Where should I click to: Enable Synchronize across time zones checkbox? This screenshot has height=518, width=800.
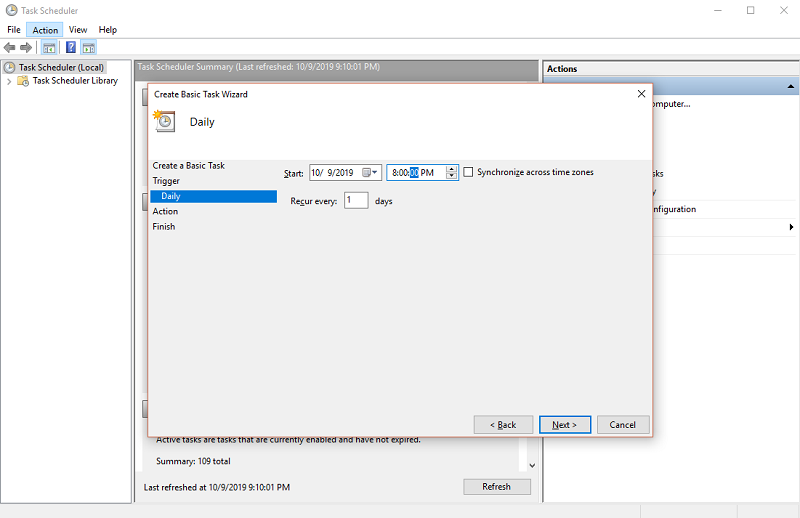[468, 172]
